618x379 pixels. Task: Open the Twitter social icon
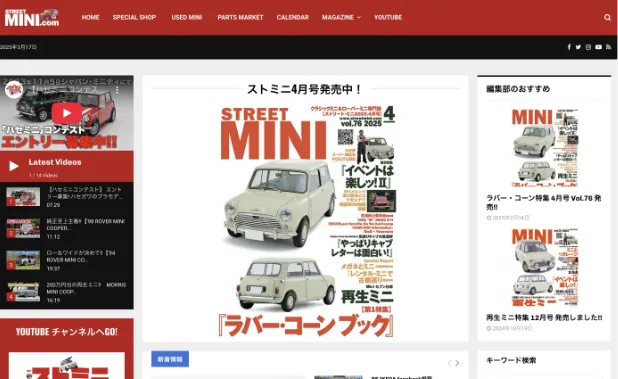pyautogui.click(x=578, y=47)
